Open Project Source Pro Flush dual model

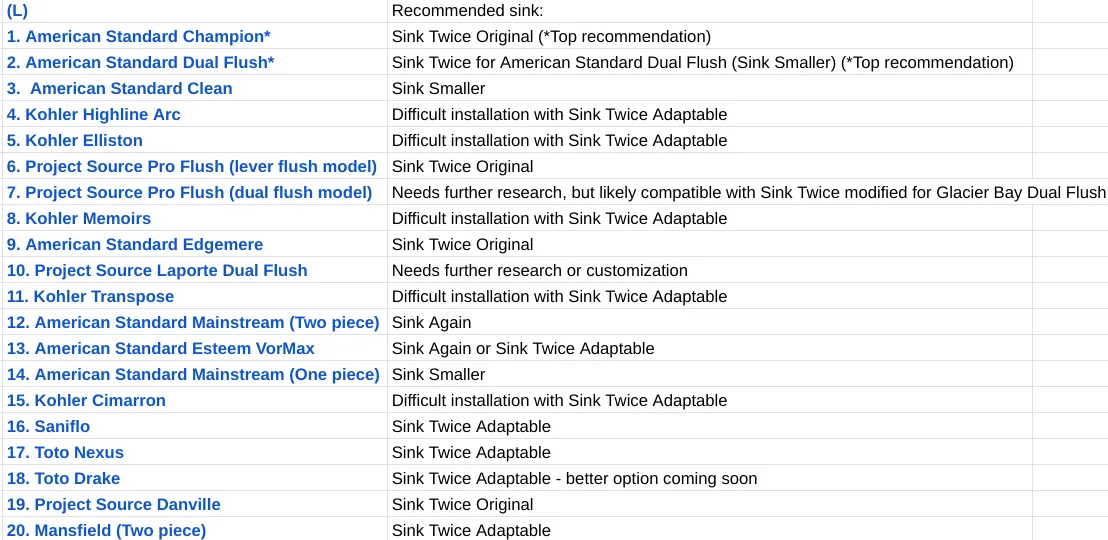point(189,193)
